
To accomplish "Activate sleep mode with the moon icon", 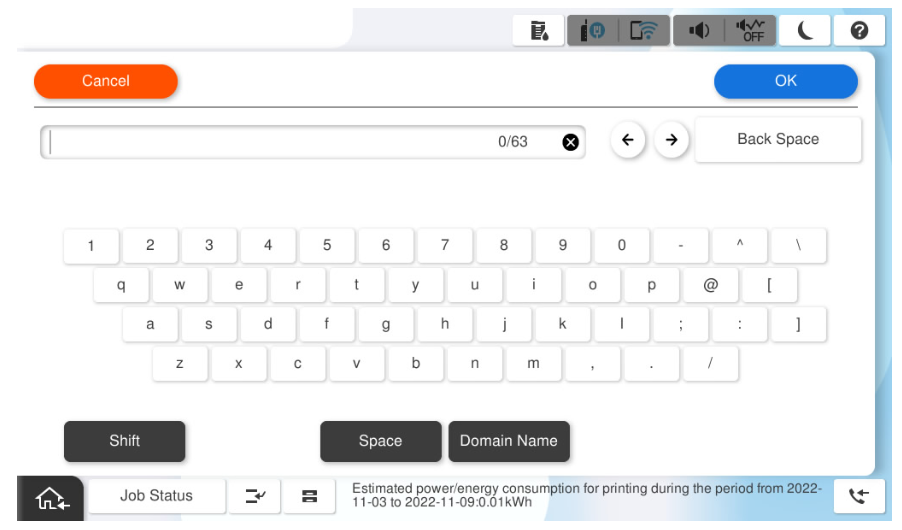I will pyautogui.click(x=805, y=31).
